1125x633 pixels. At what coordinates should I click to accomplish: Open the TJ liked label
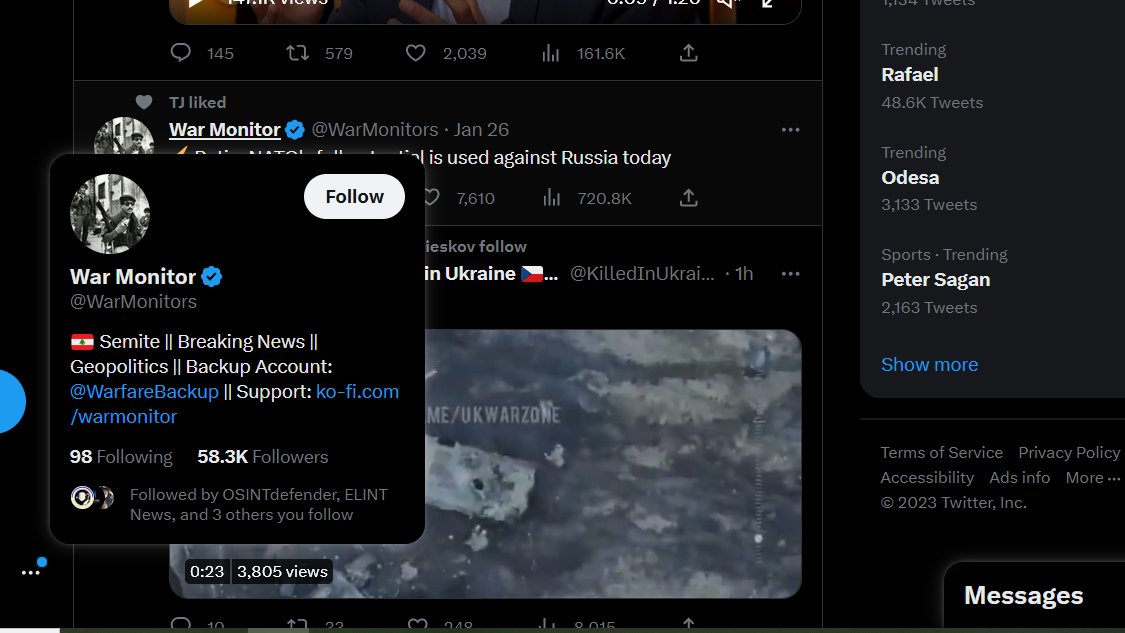pyautogui.click(x=197, y=103)
